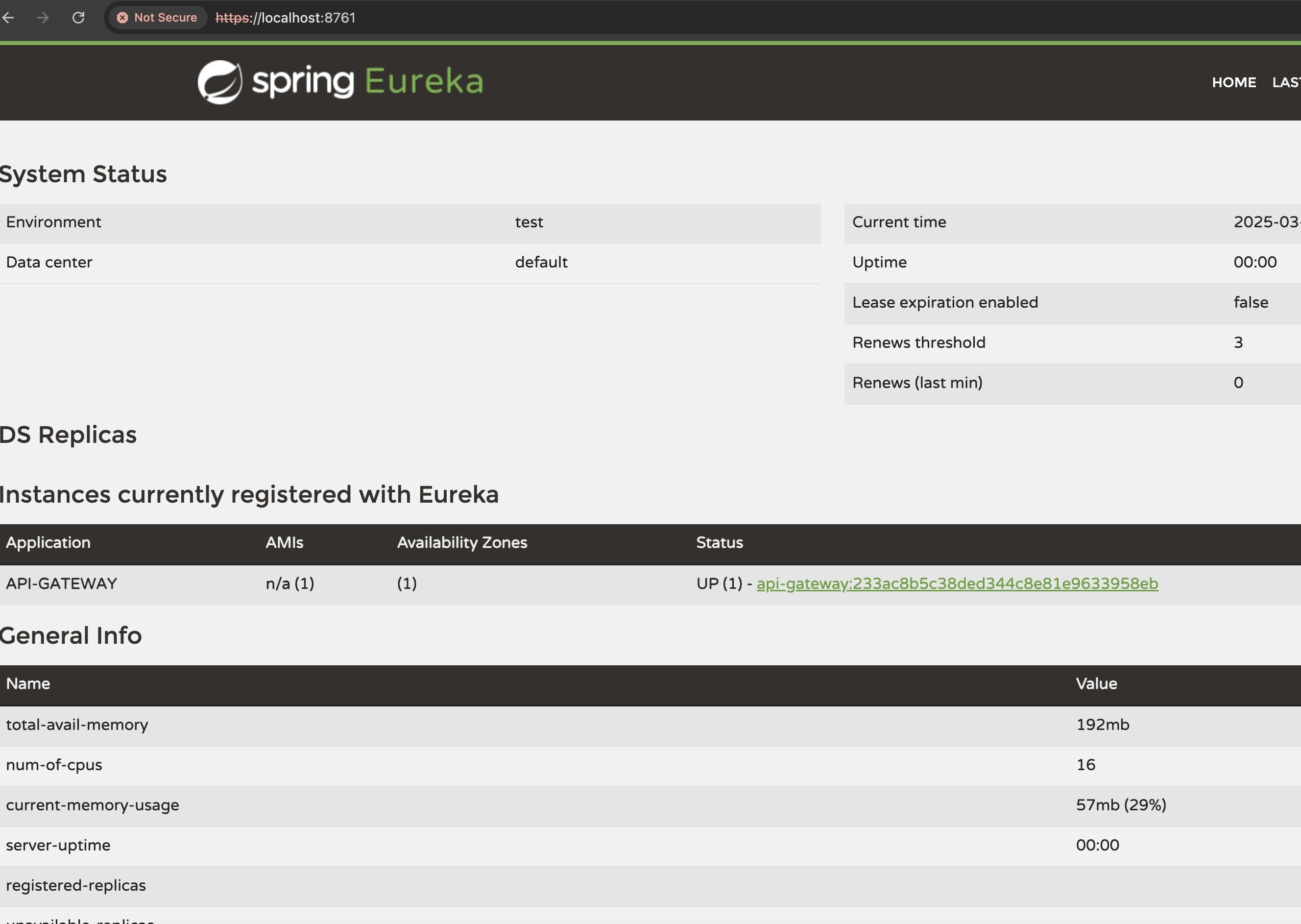The height and width of the screenshot is (924, 1301).
Task: Click the Status column header
Action: 719,543
